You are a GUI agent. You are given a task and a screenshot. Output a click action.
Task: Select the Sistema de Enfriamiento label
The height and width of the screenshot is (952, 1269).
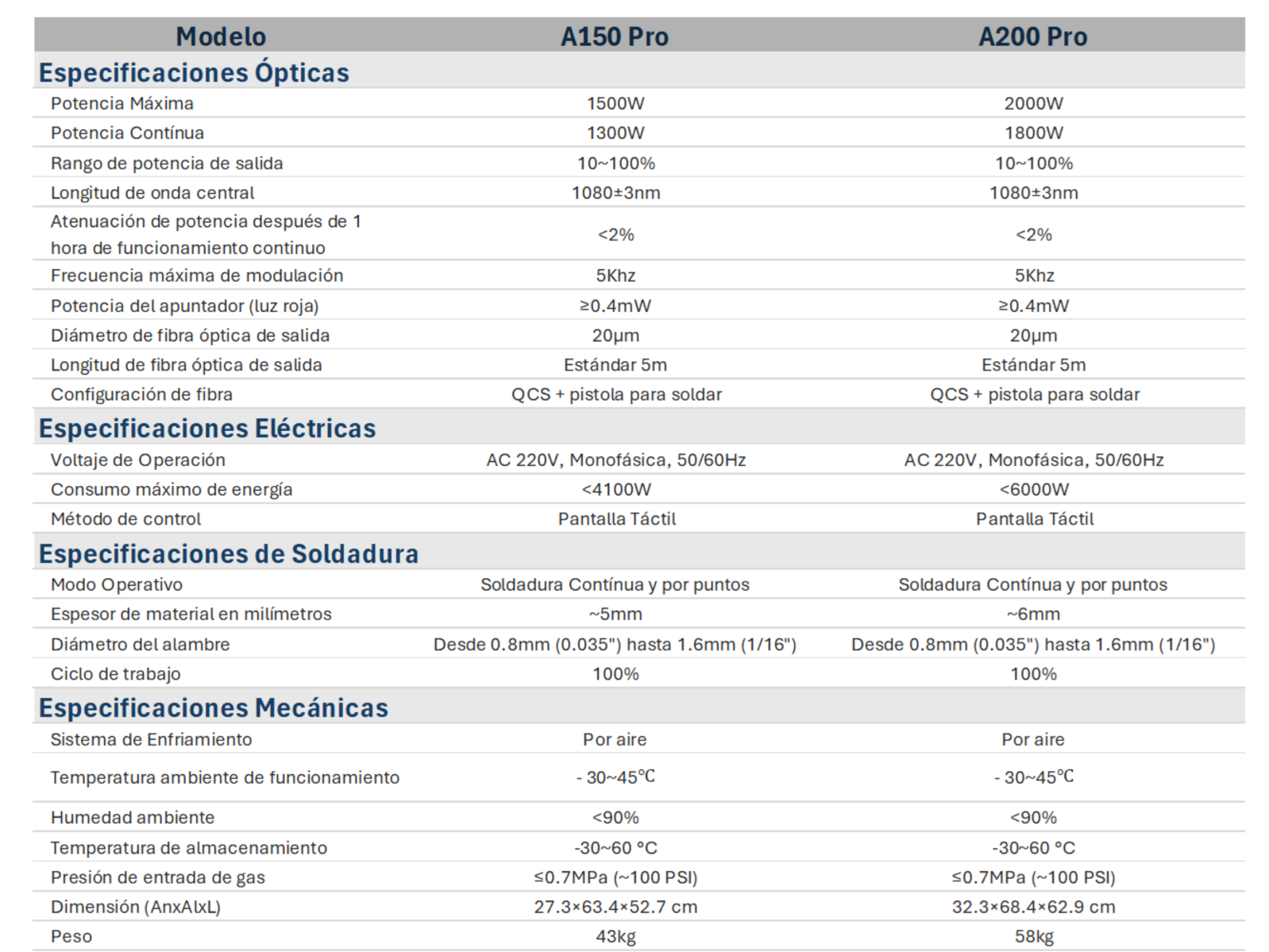pos(151,739)
